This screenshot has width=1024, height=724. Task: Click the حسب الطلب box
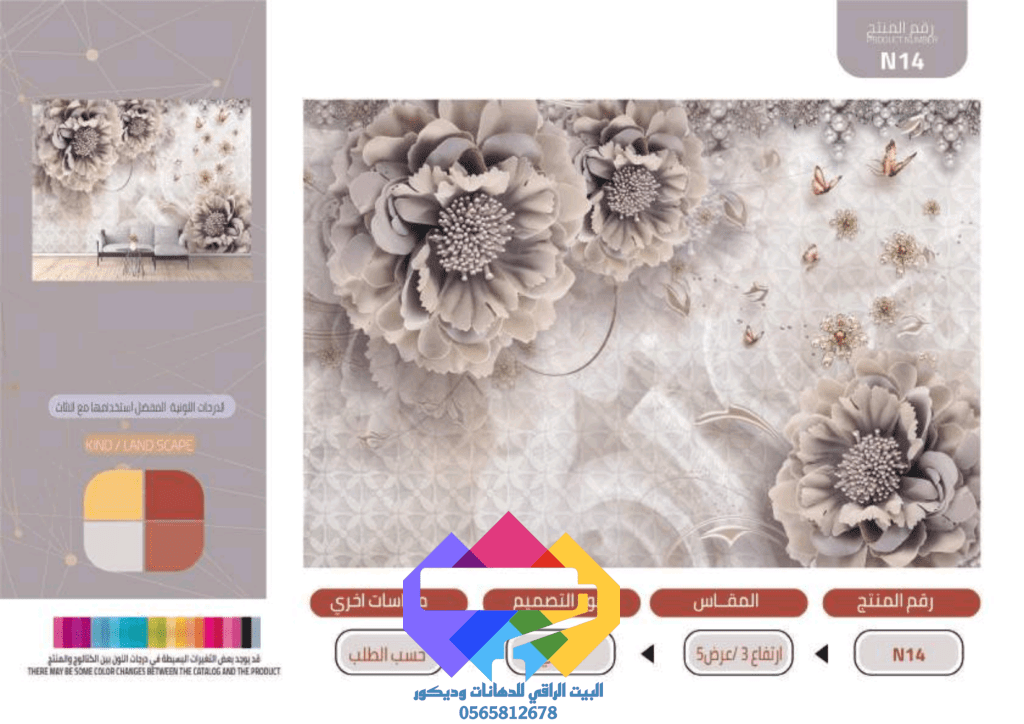coord(387,653)
